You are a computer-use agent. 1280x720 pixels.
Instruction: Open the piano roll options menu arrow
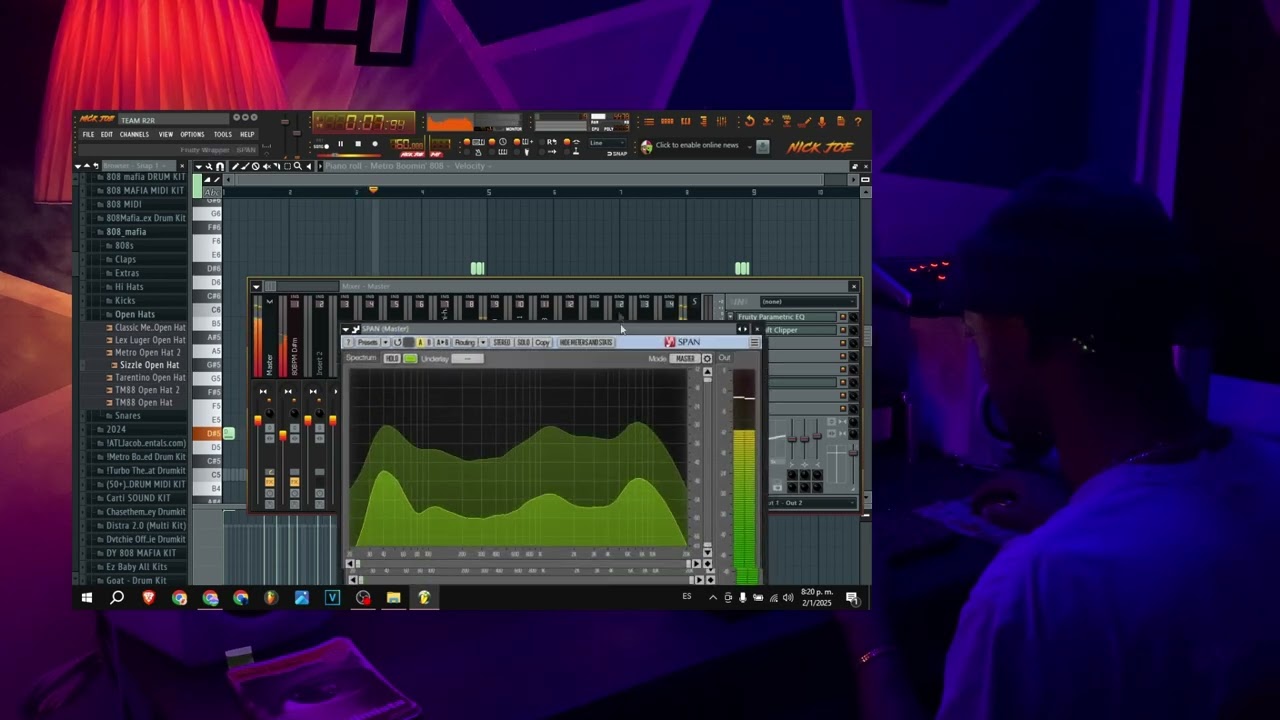[x=199, y=166]
